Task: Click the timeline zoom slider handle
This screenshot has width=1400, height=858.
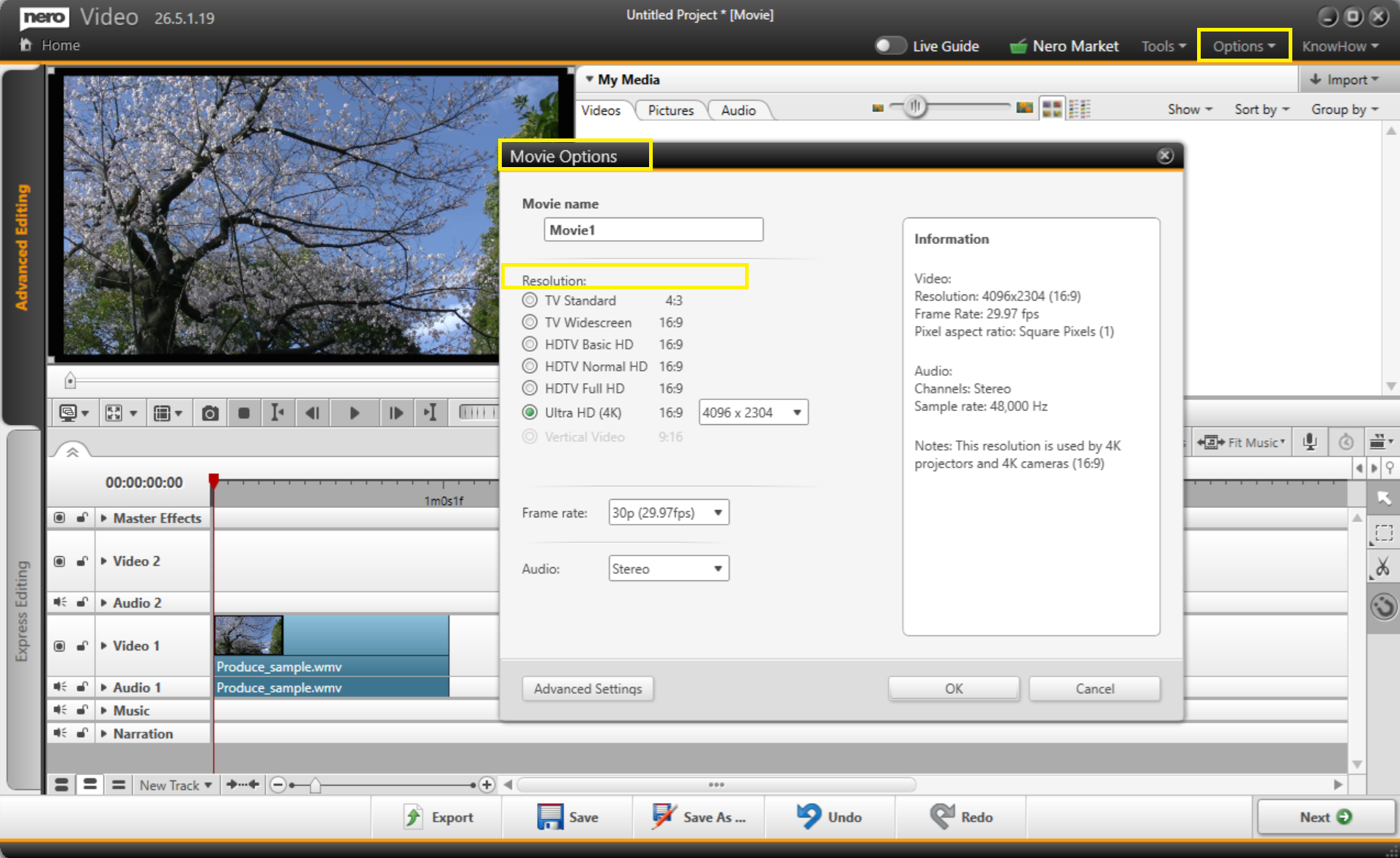Action: click(315, 785)
